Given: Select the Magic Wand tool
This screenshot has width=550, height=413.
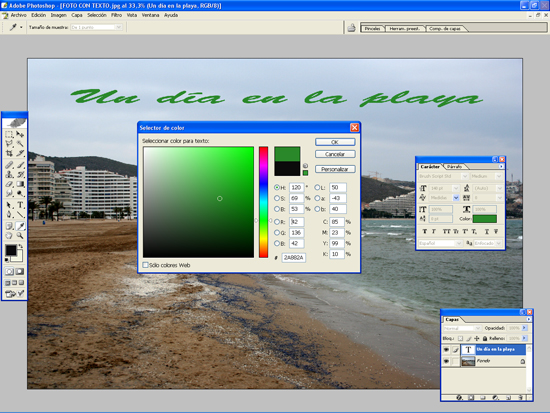Looking at the screenshot, I should tap(20, 144).
